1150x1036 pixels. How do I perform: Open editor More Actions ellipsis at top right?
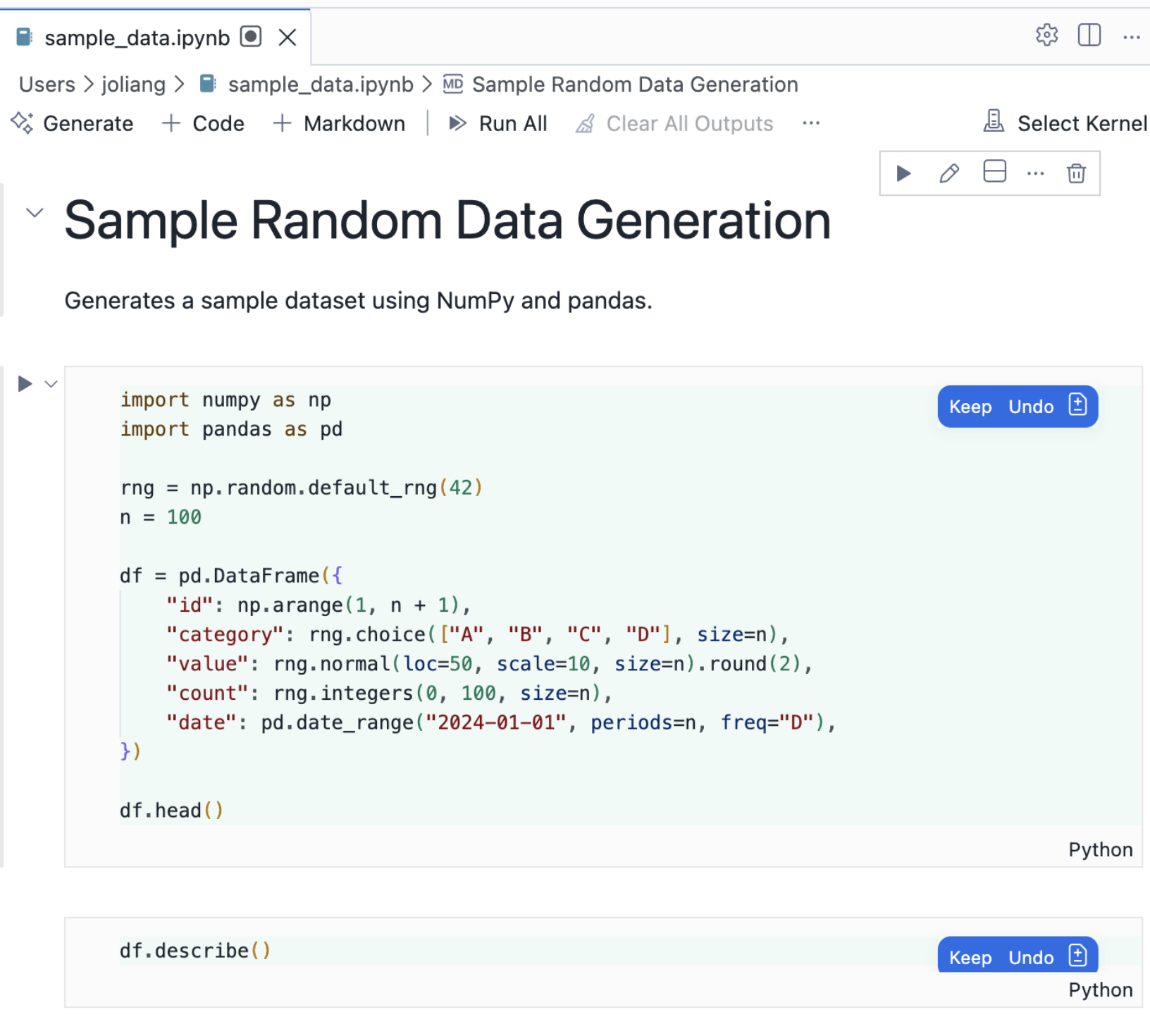point(1132,37)
